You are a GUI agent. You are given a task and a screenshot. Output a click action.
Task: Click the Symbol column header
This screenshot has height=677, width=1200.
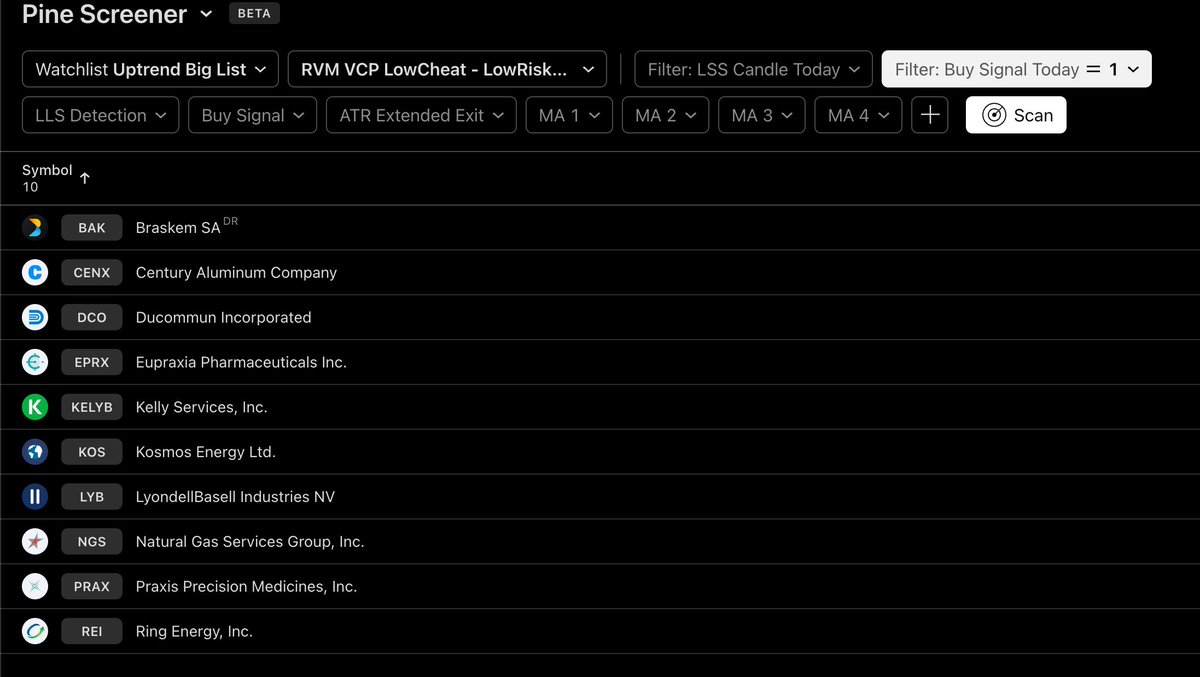click(x=47, y=170)
